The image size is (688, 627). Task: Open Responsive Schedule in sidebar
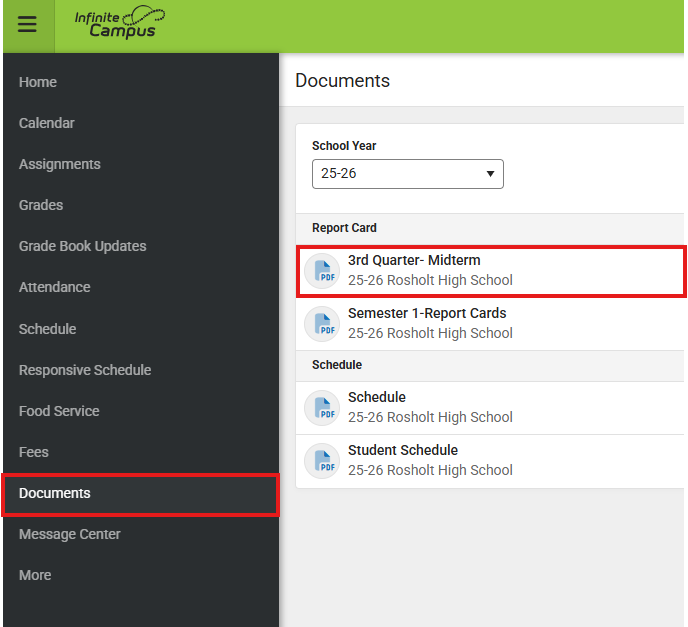(85, 370)
